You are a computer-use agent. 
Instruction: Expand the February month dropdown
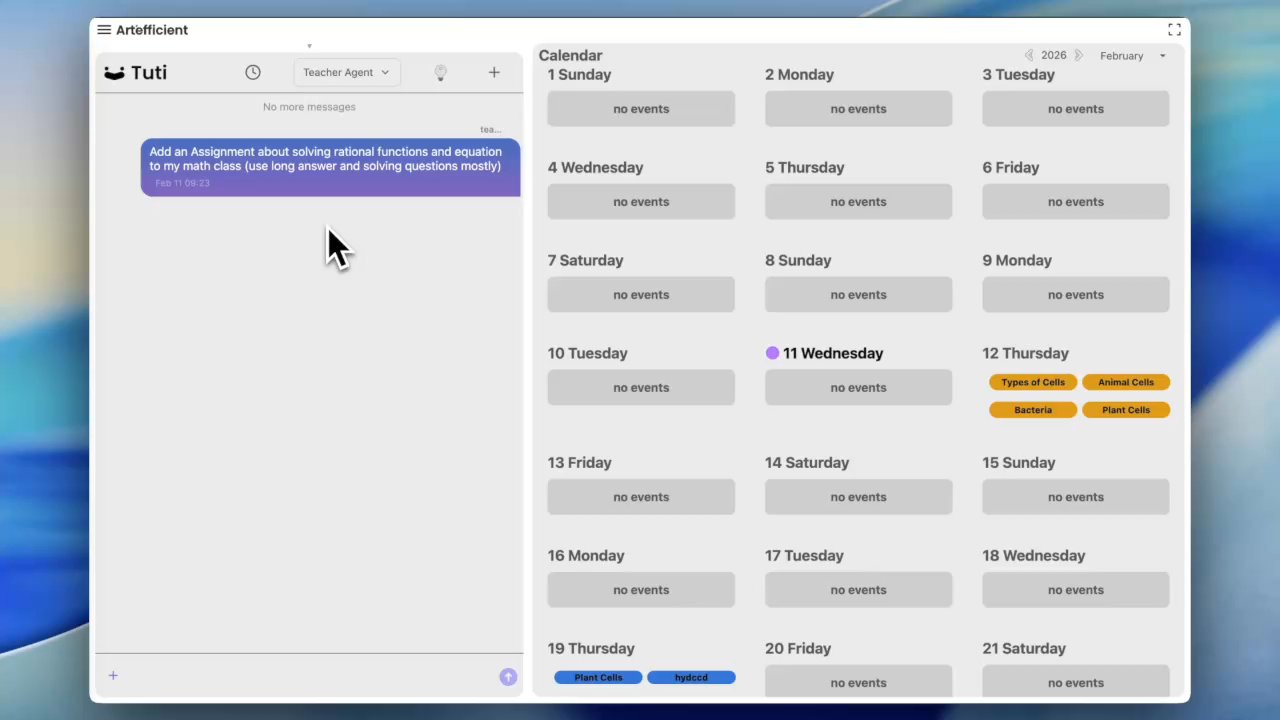[1132, 56]
